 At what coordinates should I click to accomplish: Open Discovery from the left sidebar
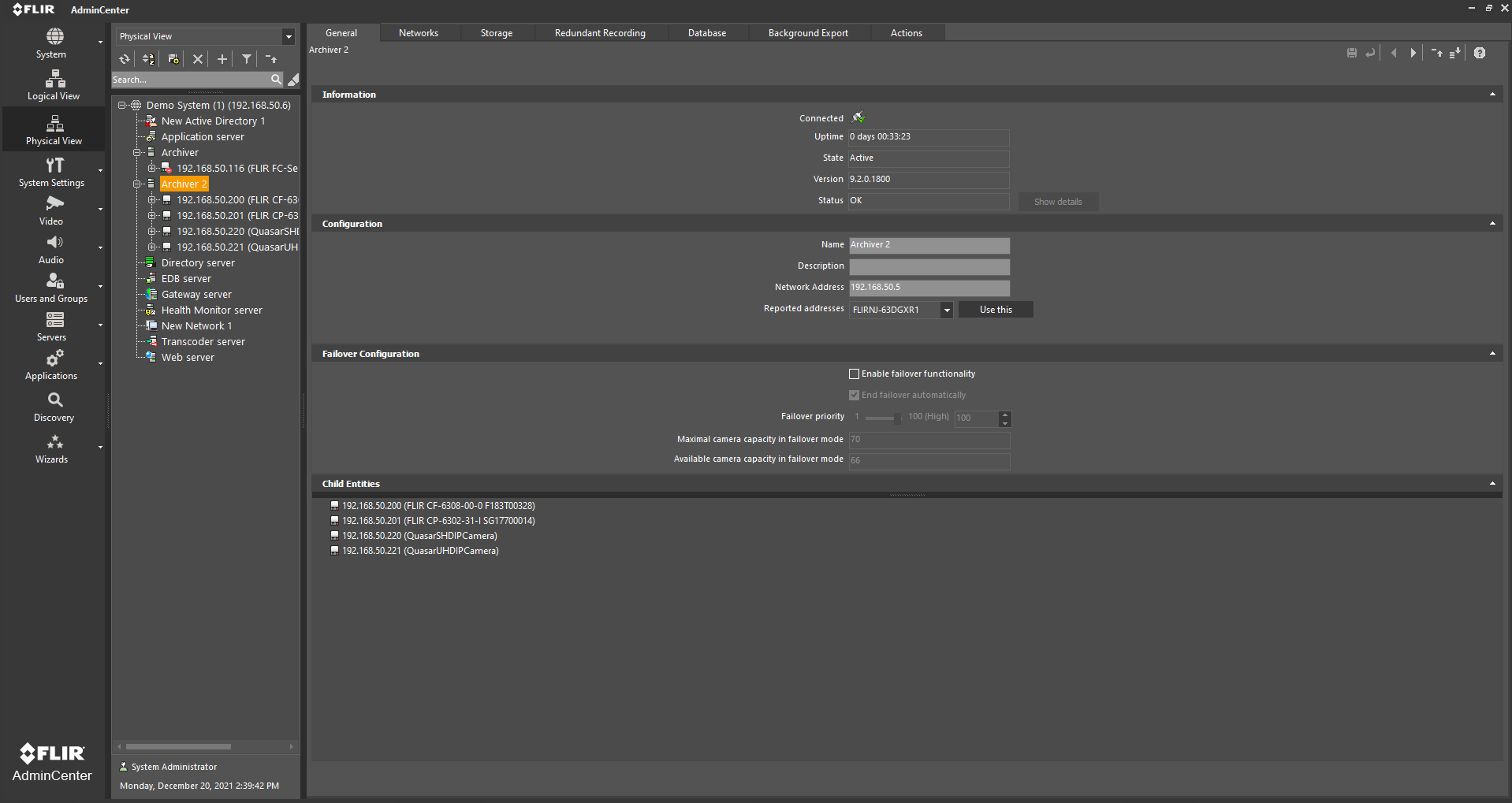(x=52, y=405)
